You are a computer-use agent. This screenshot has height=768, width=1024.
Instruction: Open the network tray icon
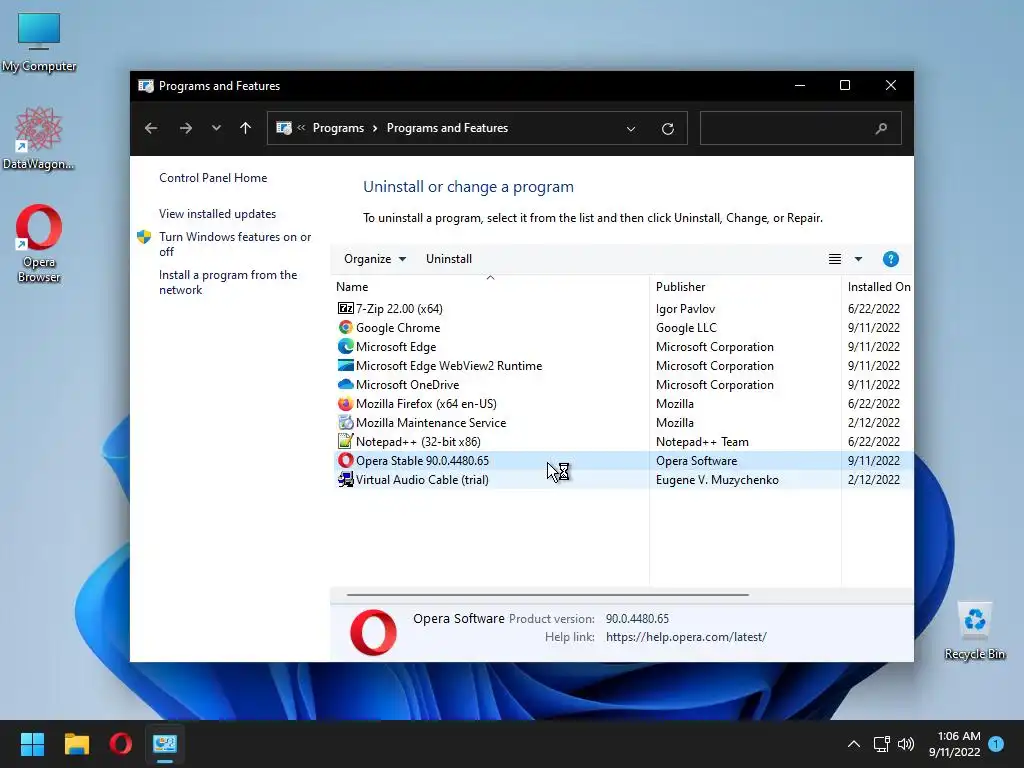coord(882,744)
